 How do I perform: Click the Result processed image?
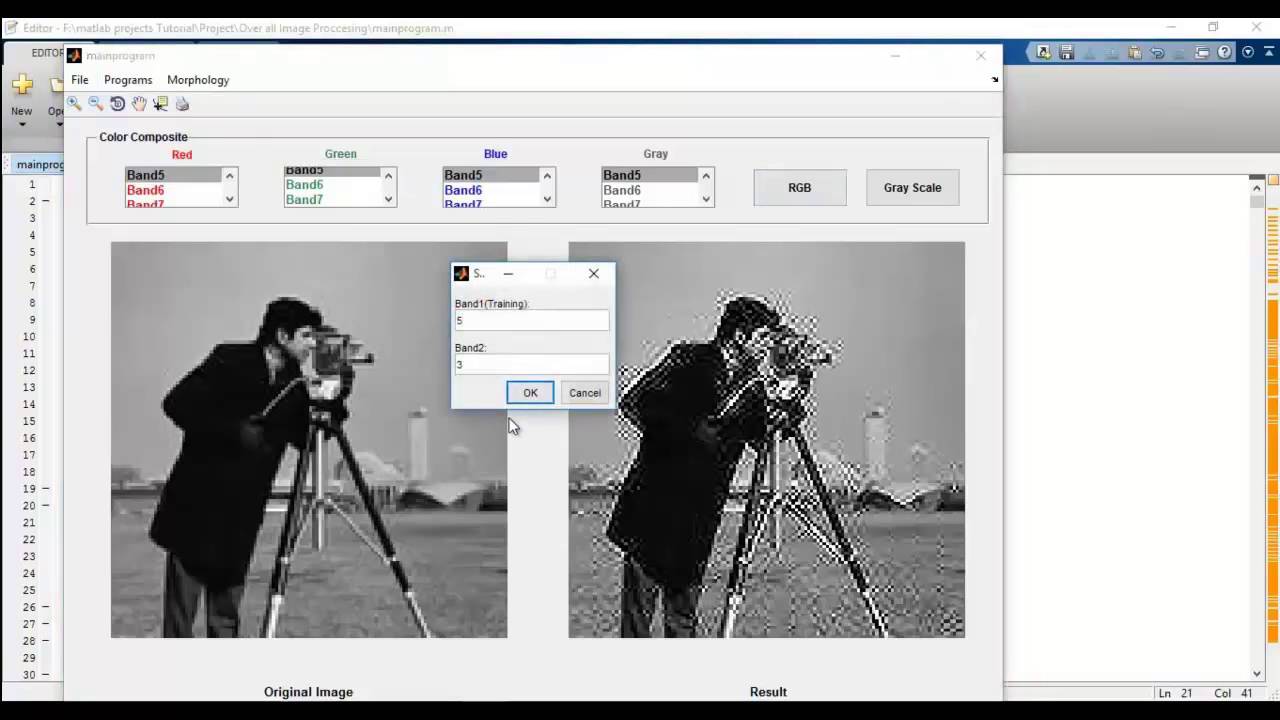point(767,440)
